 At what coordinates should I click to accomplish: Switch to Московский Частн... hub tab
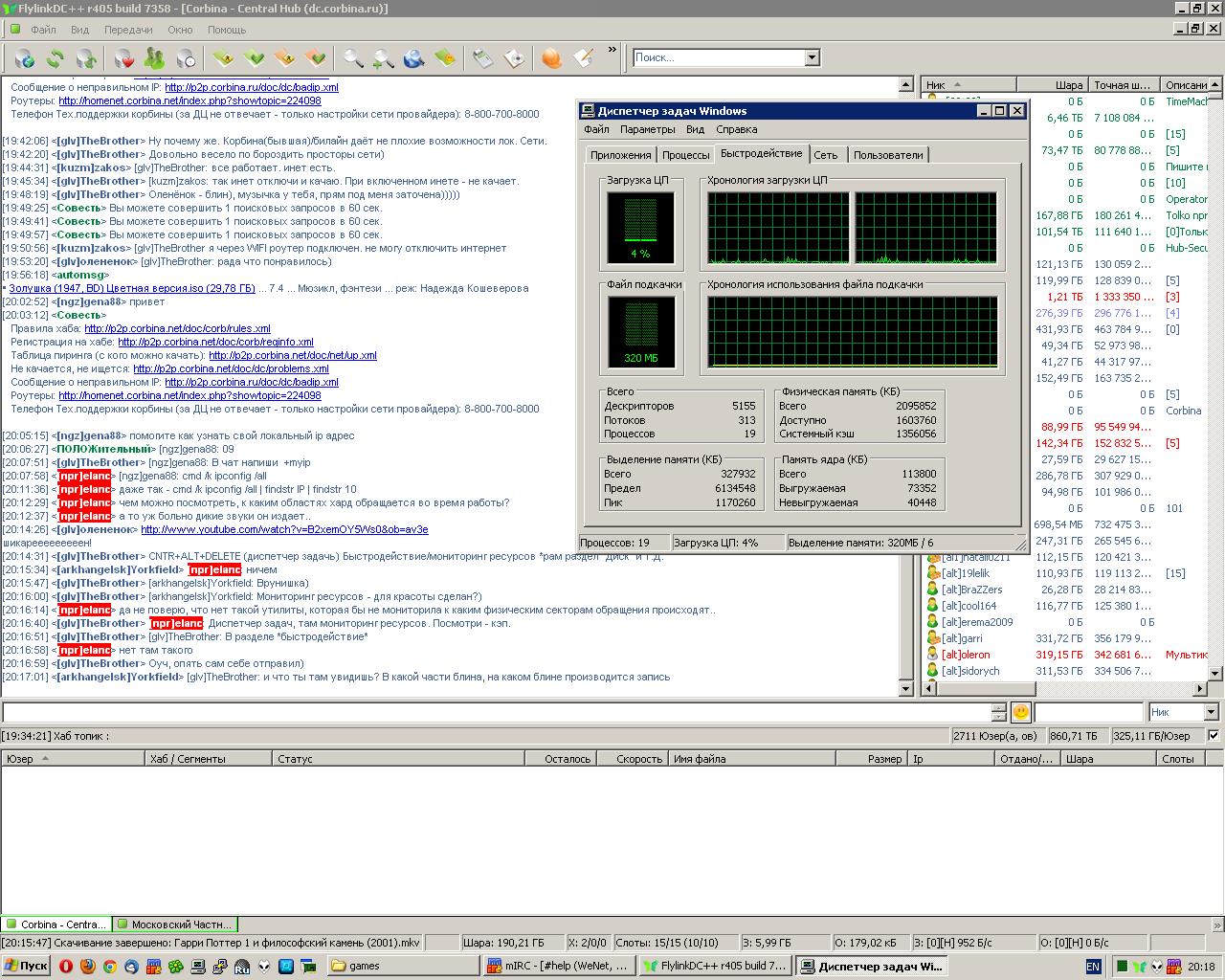click(174, 924)
